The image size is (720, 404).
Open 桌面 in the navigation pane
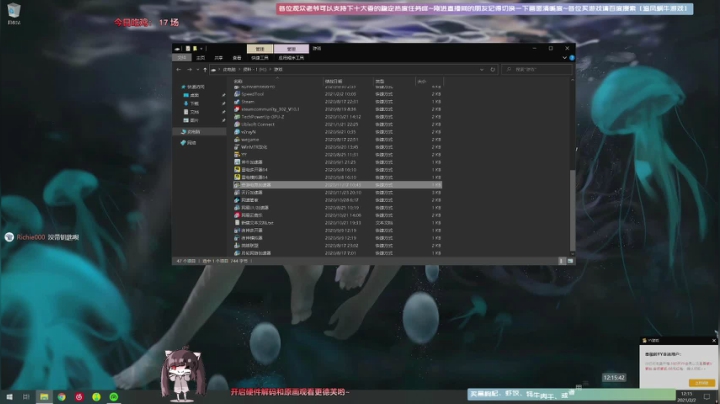pos(194,95)
